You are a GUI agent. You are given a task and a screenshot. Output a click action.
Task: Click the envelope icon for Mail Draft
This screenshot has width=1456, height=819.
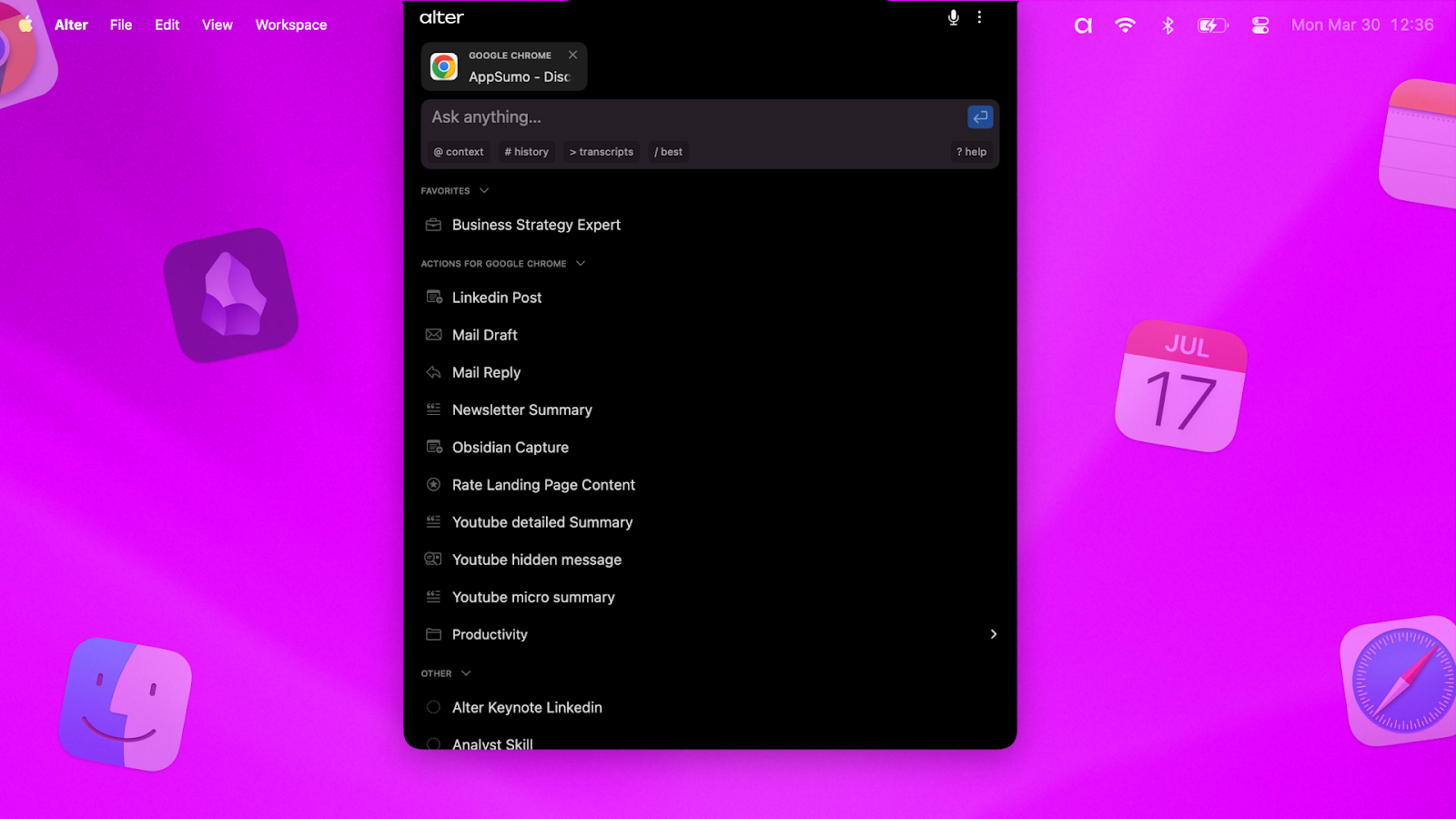coord(432,335)
